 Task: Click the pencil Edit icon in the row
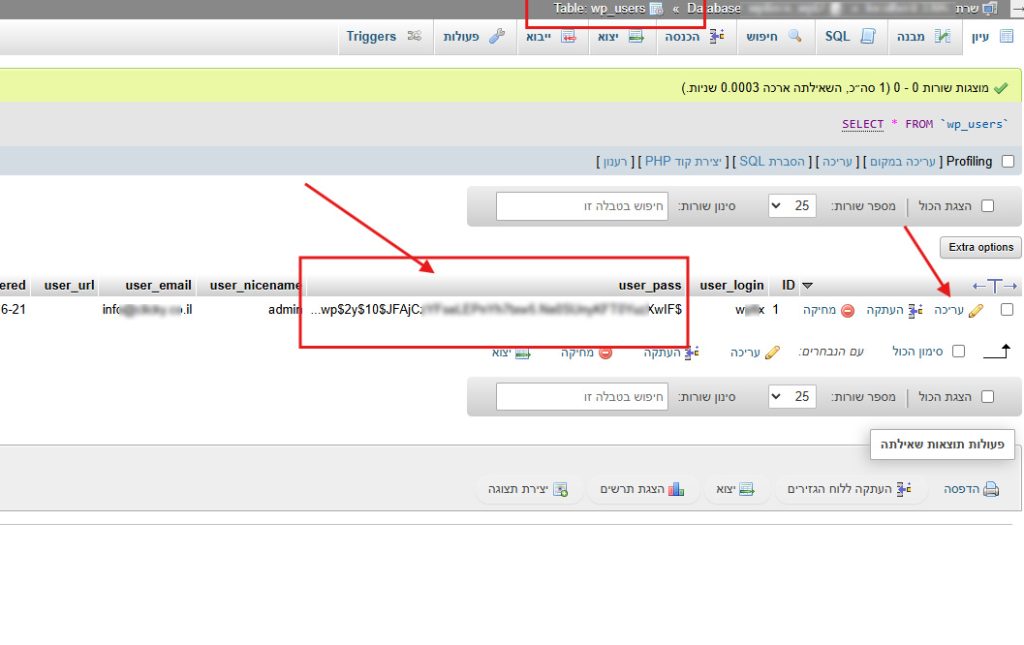pos(975,311)
